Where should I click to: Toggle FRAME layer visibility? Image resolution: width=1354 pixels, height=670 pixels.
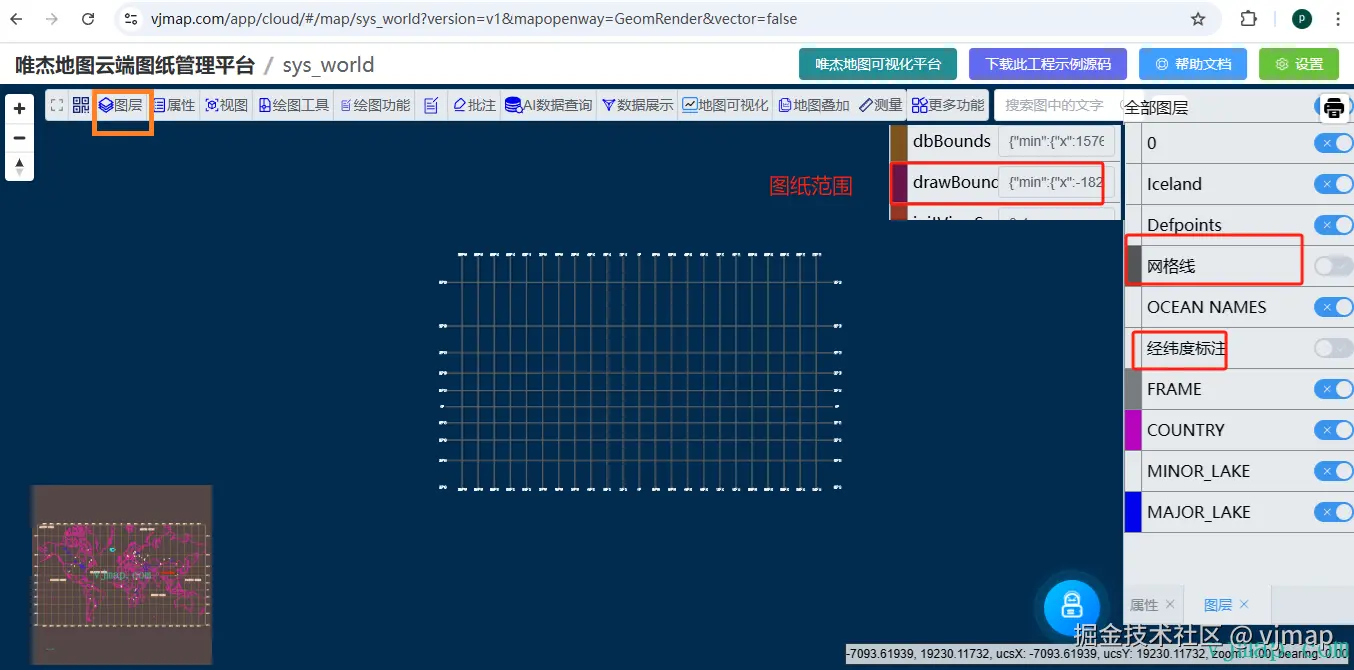tap(1333, 389)
